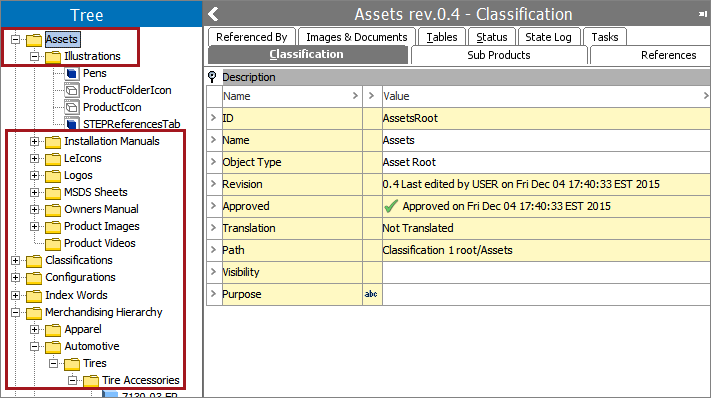Image resolution: width=711 pixels, height=398 pixels.
Task: Click the Product Videos folder icon
Action: (x=53, y=244)
